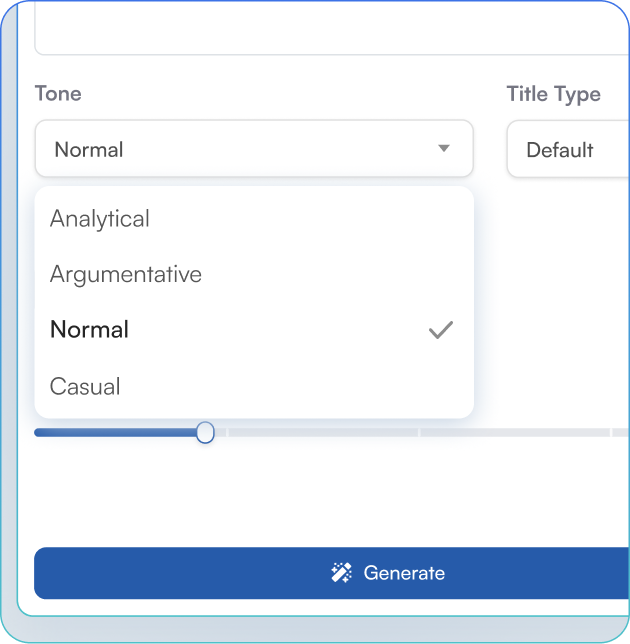Image resolution: width=630 pixels, height=644 pixels.
Task: Click the slider tick just right of the handle
Action: 227,432
